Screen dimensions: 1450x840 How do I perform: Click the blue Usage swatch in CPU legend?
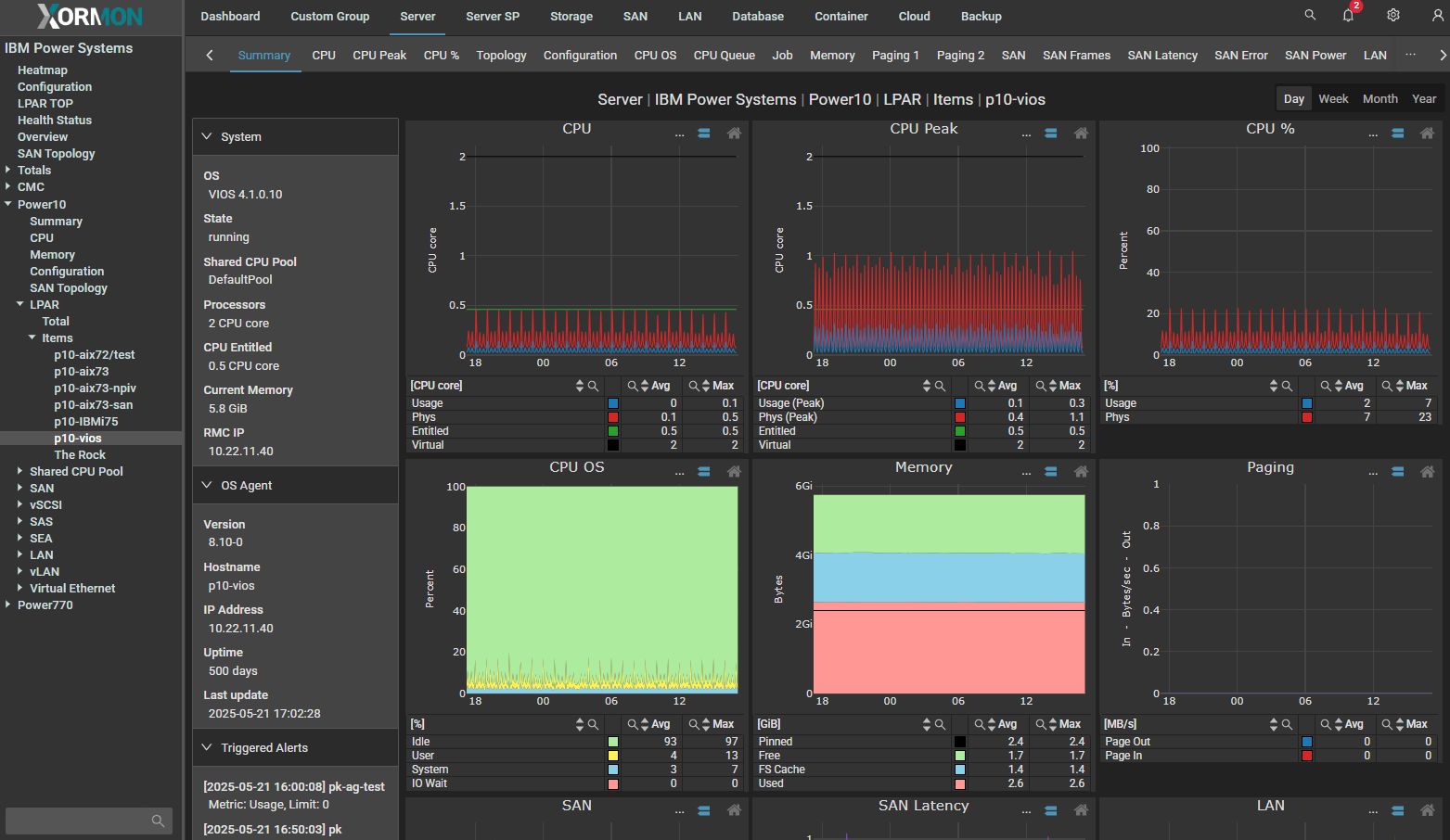tap(613, 403)
